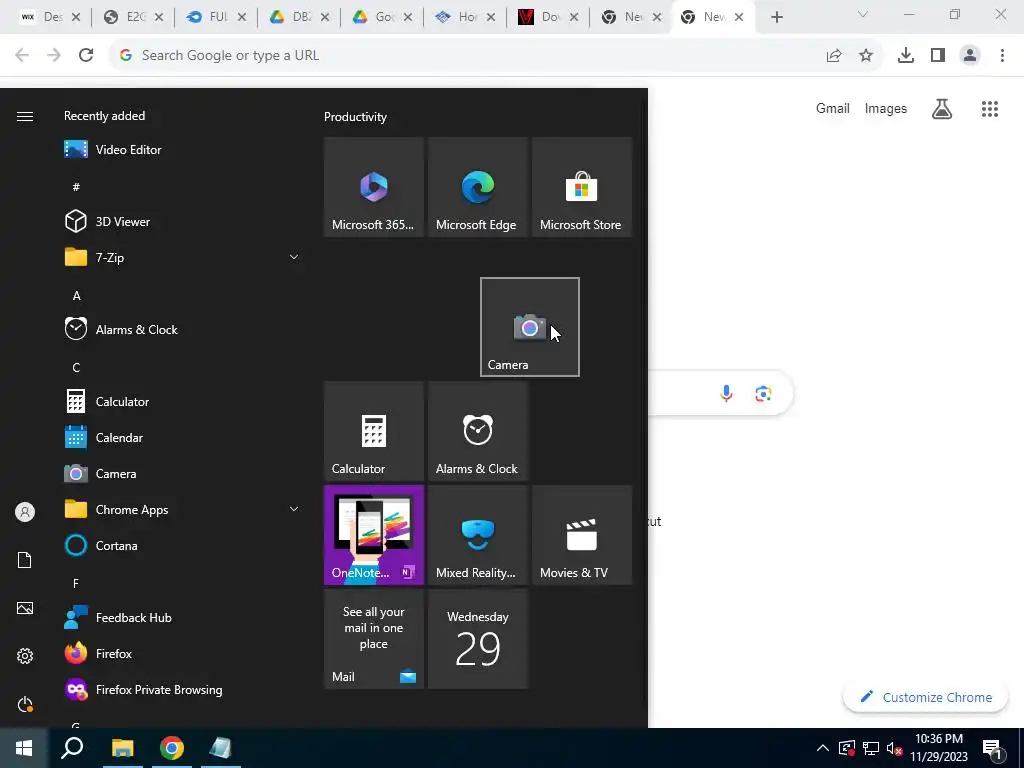Open Calculator from the app list
Viewport: 1024px width, 768px height.
pyautogui.click(x=183, y=402)
